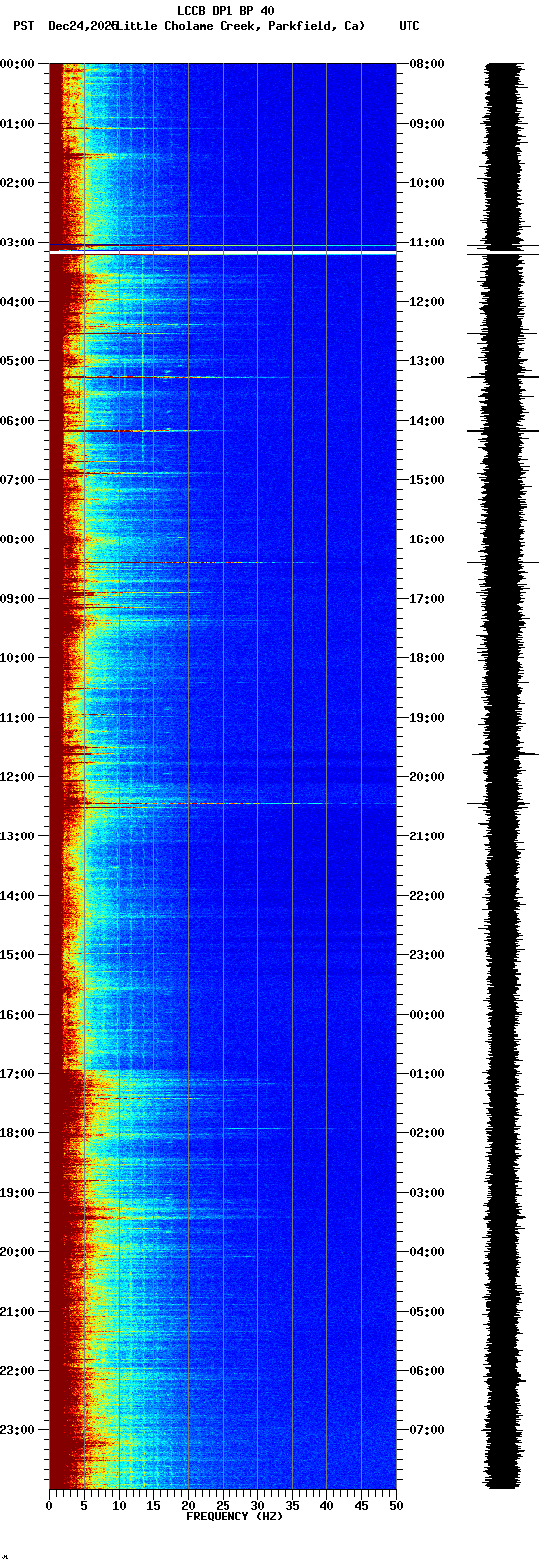
Task: Click the UTC time label '11:00'
Action: pos(428,243)
